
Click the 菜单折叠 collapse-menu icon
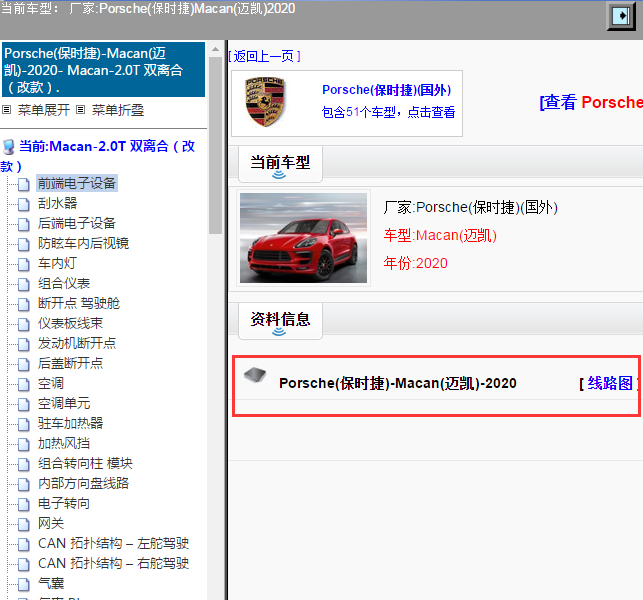(x=80, y=110)
